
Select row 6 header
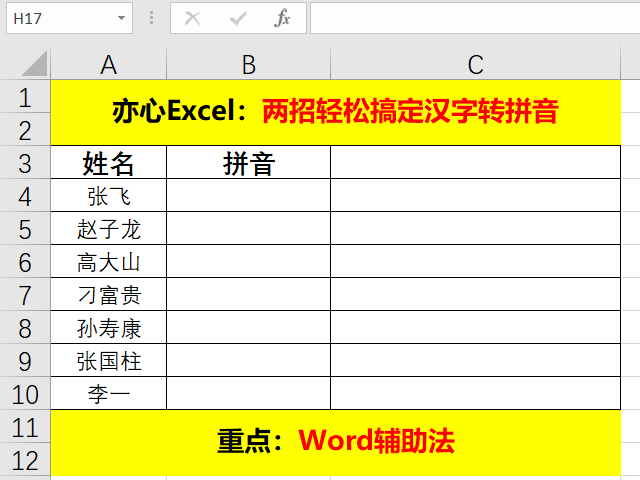(25, 262)
